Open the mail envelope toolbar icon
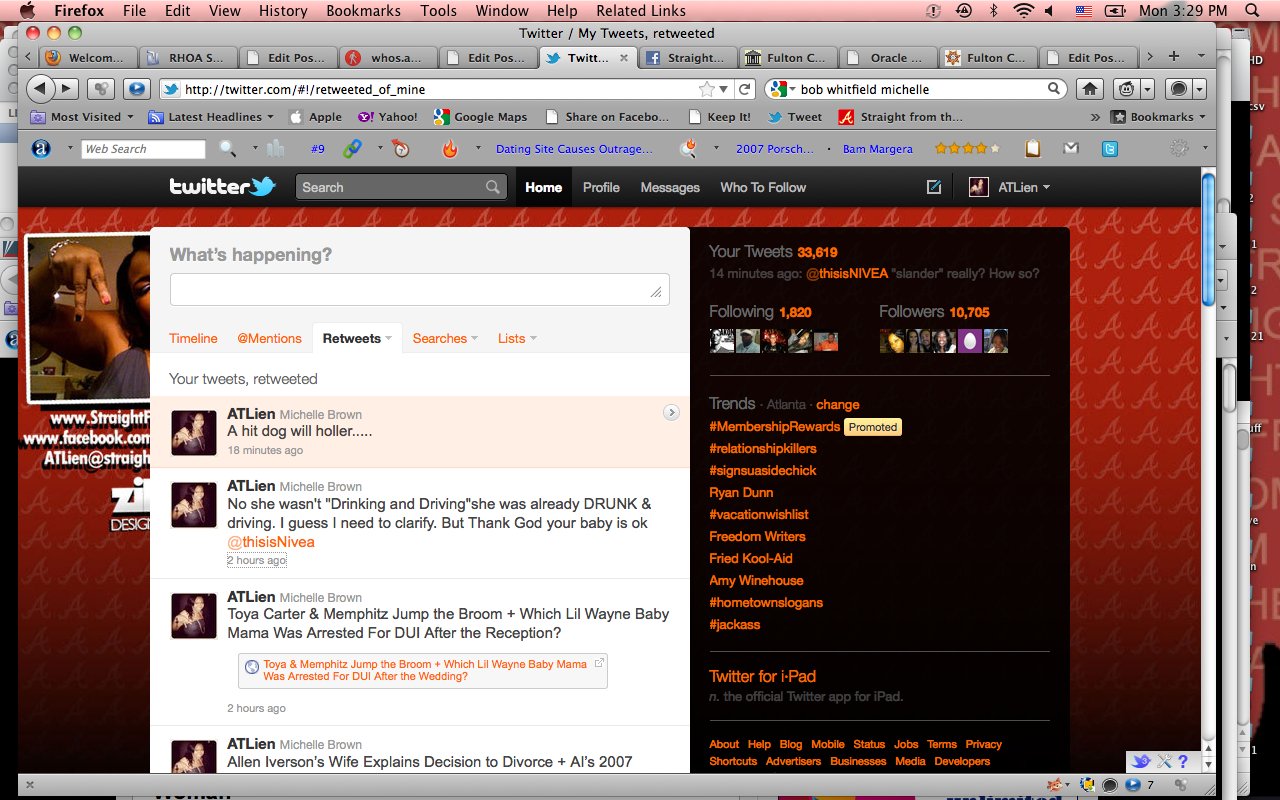1280x800 pixels. coord(1071,149)
